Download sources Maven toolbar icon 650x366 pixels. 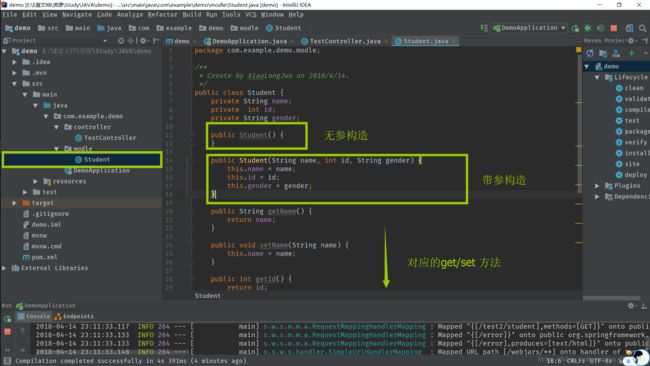[x=616, y=53]
